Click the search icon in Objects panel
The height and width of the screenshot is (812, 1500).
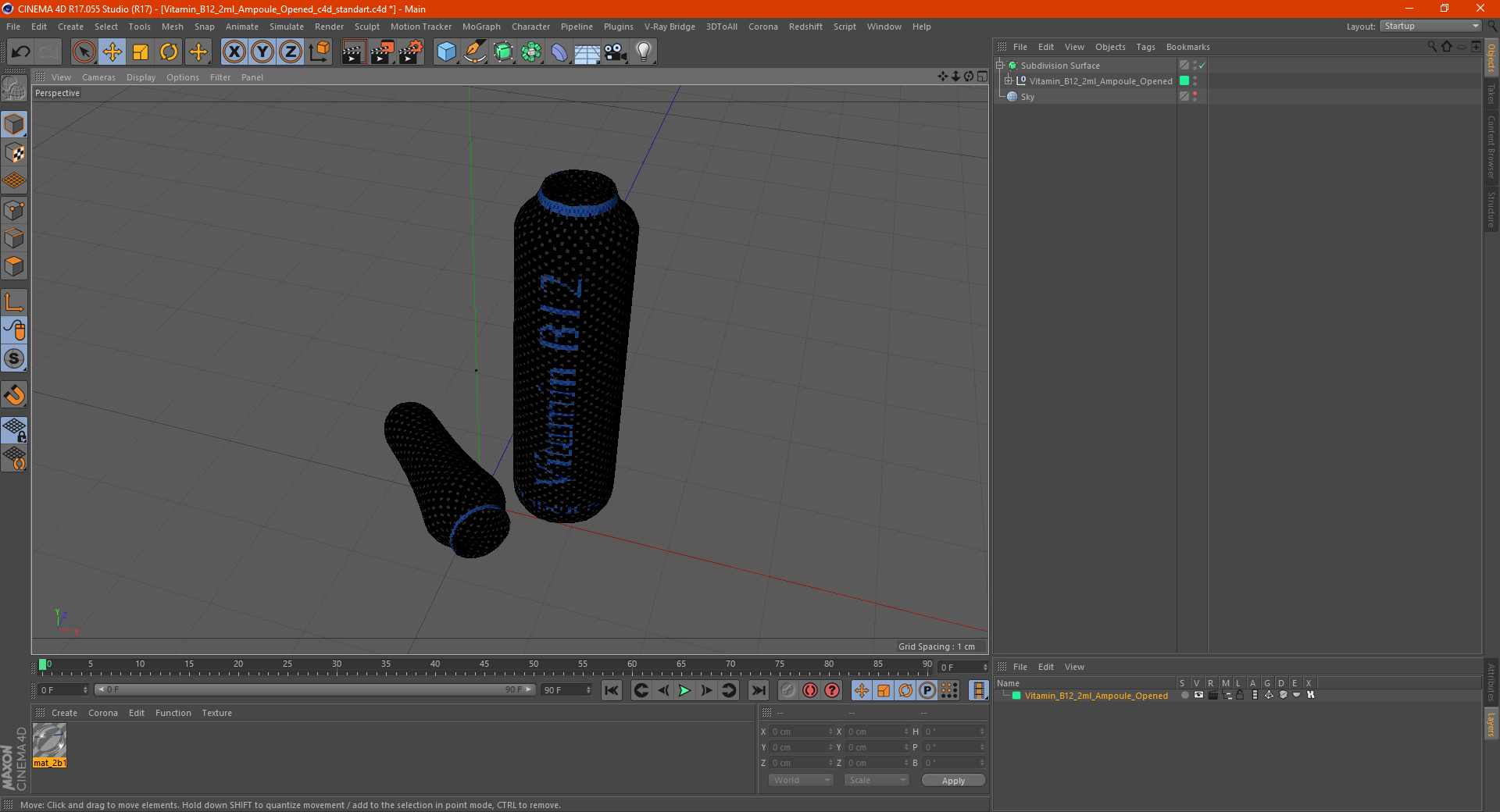click(1431, 47)
